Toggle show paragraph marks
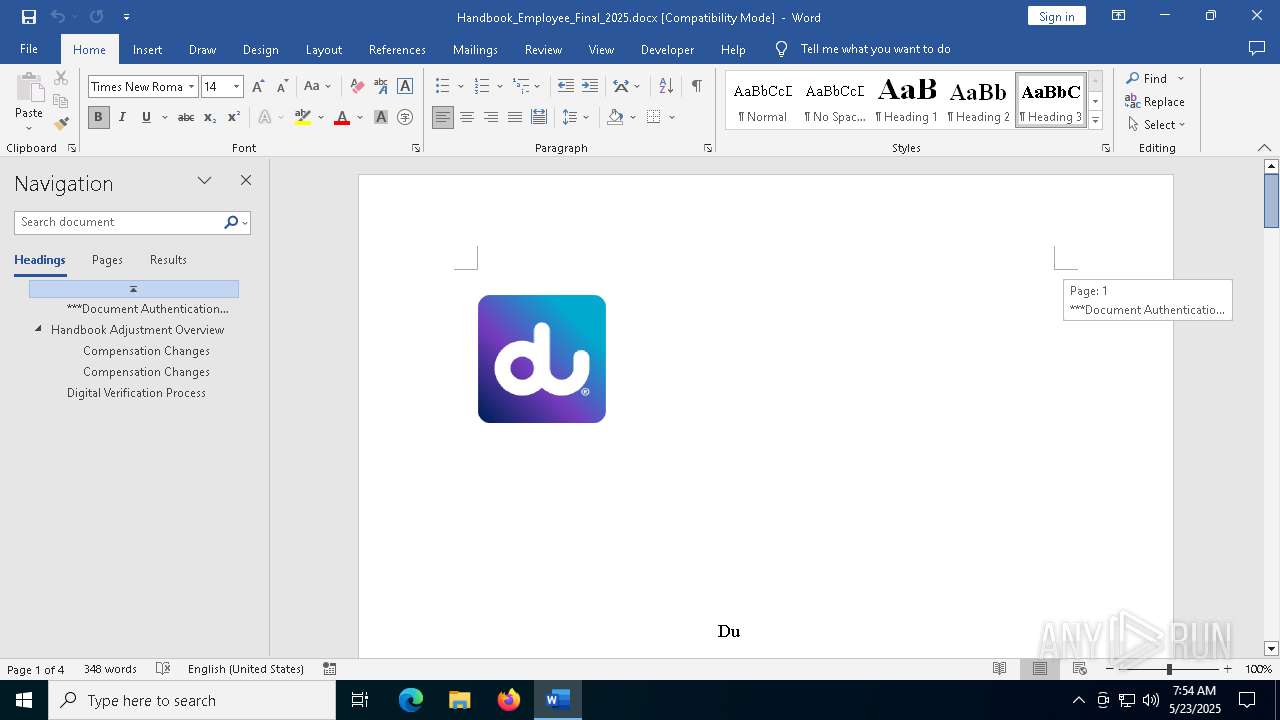The width and height of the screenshot is (1280, 720). click(696, 87)
